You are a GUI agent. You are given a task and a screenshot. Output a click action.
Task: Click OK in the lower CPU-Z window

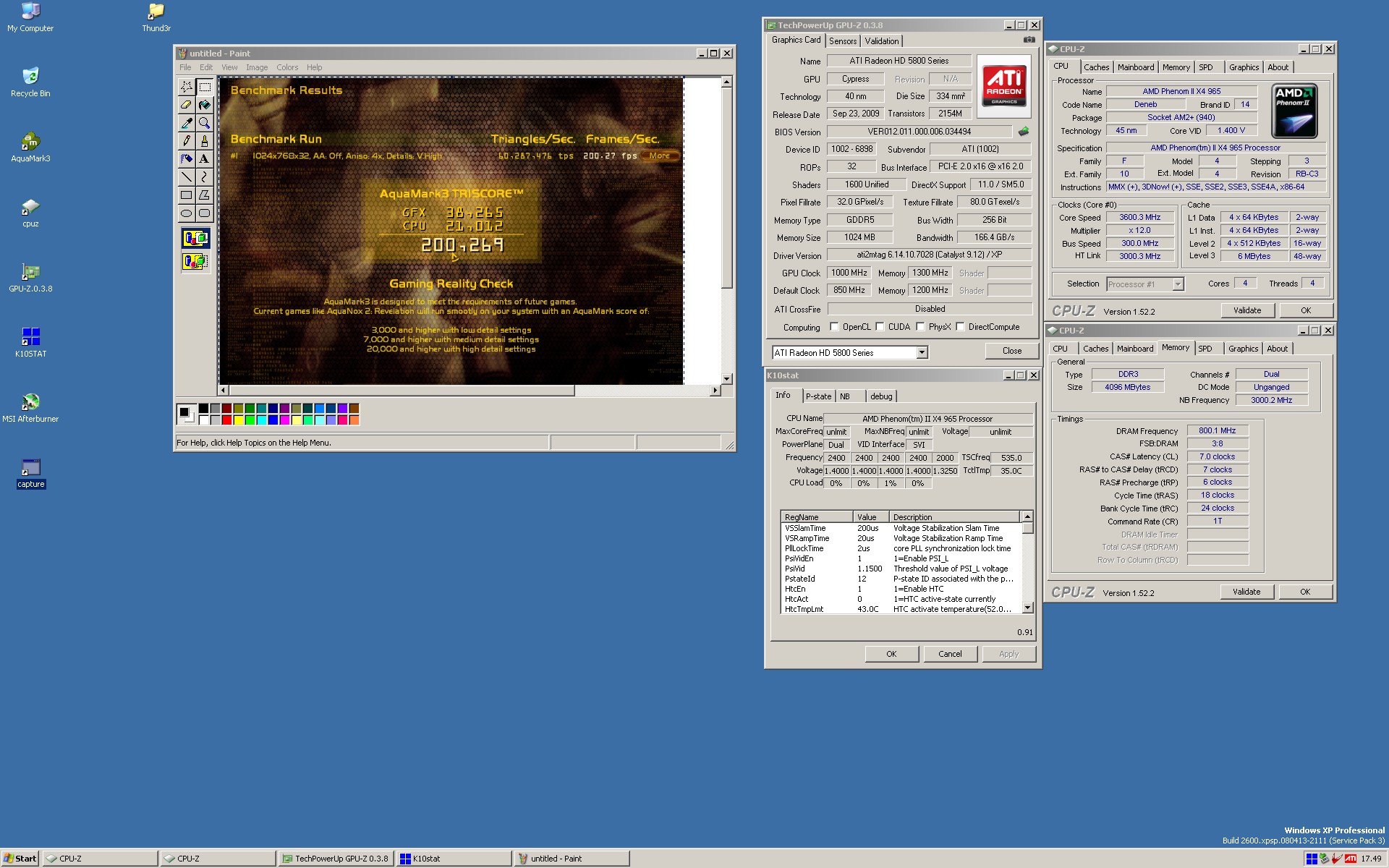click(1305, 592)
